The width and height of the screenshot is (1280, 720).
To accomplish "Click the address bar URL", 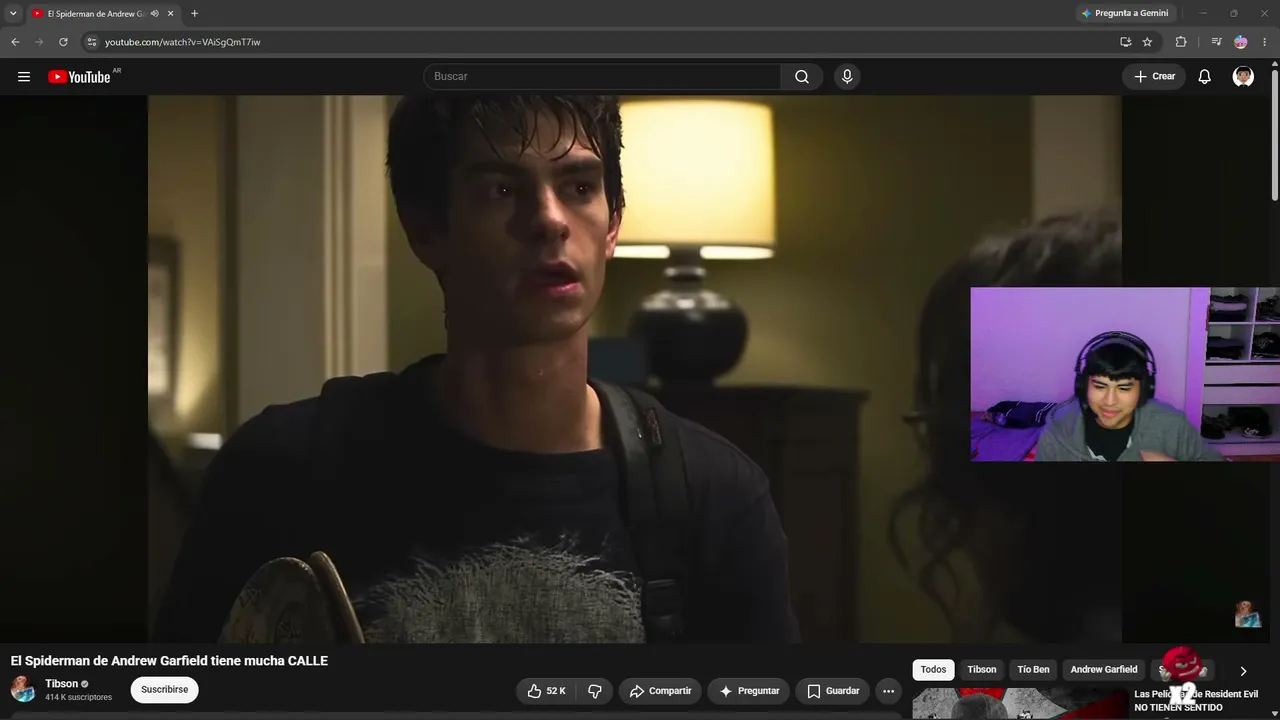I will (x=183, y=42).
